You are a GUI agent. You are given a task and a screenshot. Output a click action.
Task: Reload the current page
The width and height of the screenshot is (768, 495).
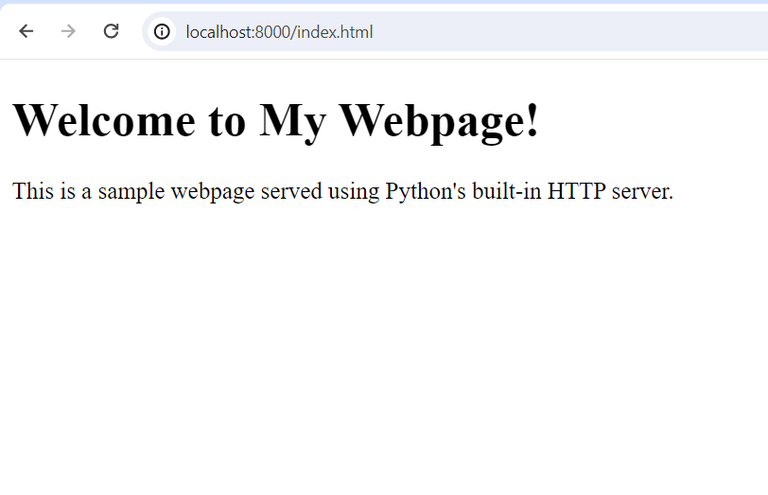(111, 31)
